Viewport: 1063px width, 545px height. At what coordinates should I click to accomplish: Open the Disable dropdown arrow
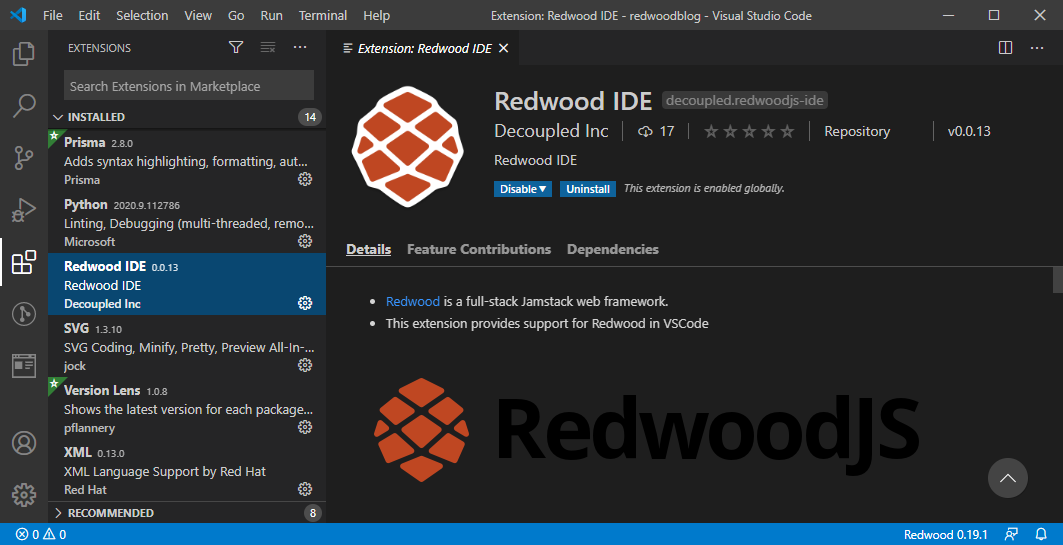click(543, 189)
